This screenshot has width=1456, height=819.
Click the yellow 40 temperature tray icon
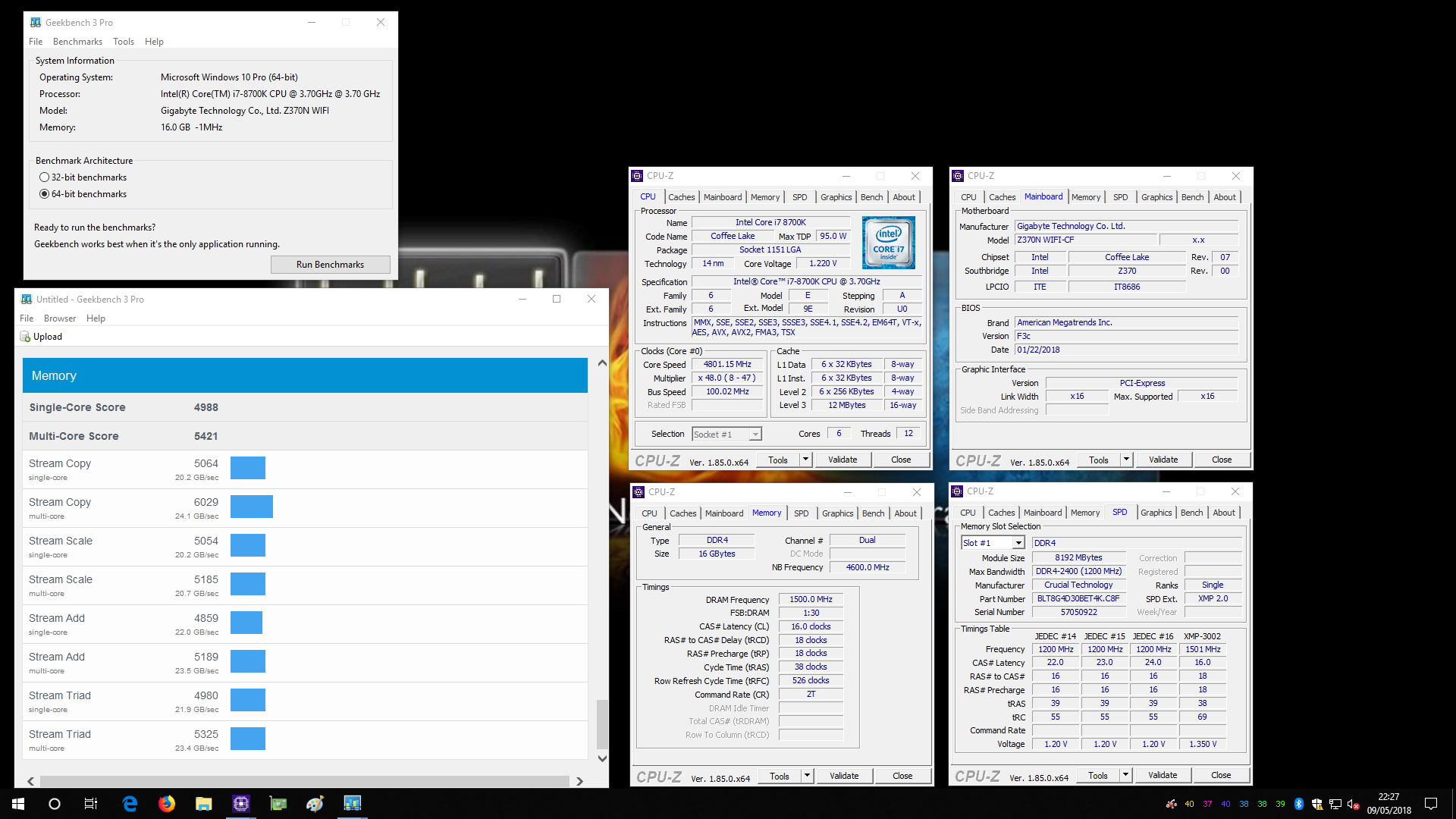click(x=1189, y=804)
